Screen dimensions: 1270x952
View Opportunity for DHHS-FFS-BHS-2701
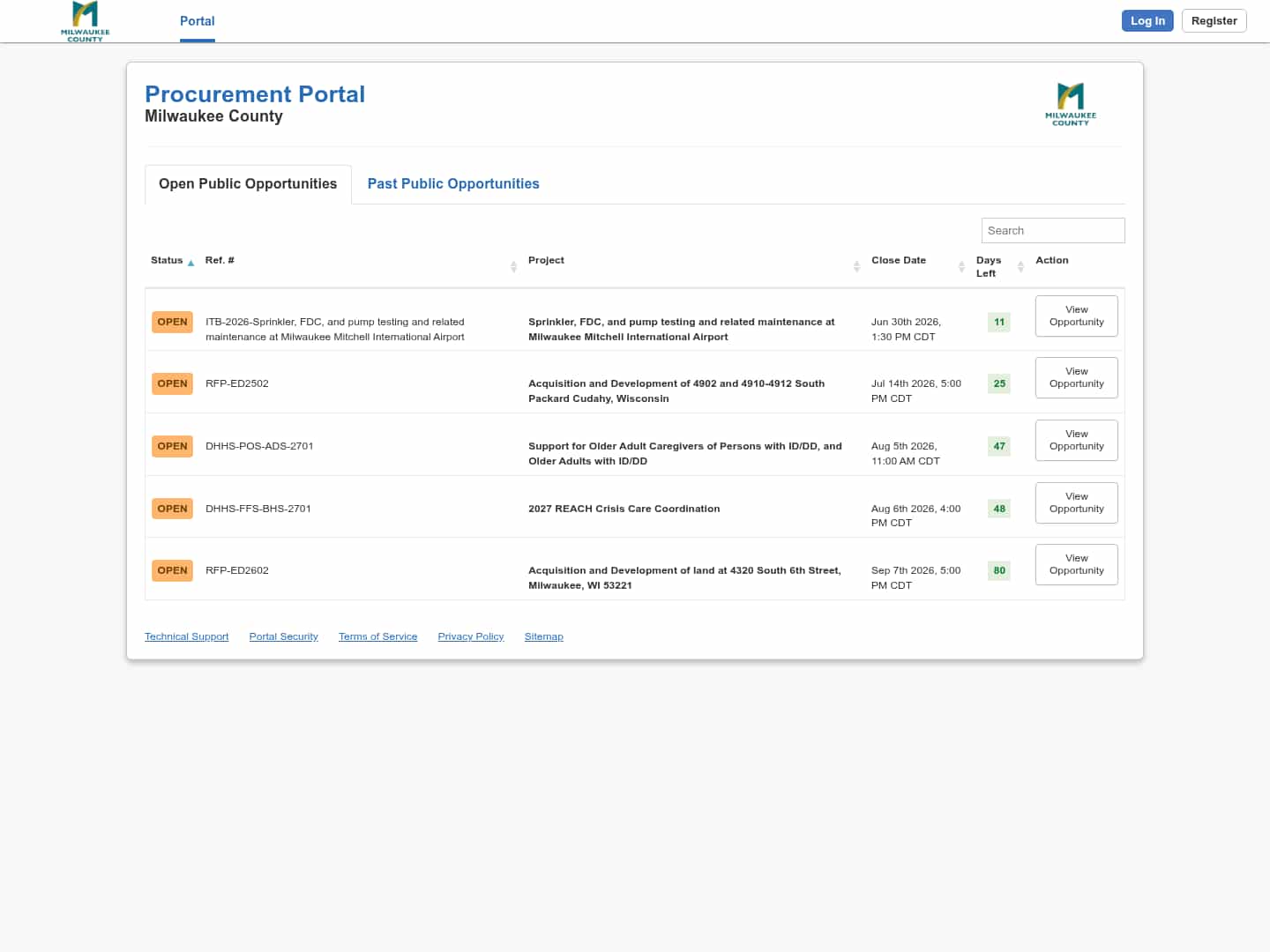1077,502
